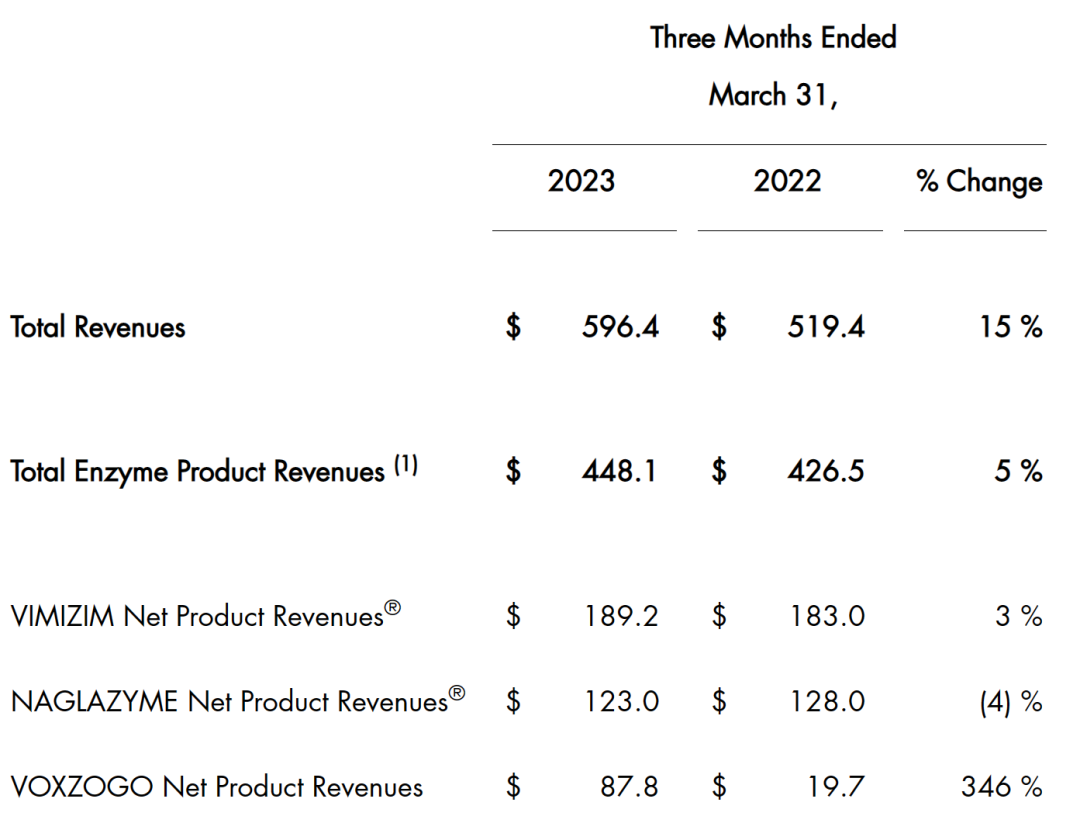Screen dimensions: 1080x823
Task: Select the 87.8 VOXZOGO value
Action: [x=628, y=787]
